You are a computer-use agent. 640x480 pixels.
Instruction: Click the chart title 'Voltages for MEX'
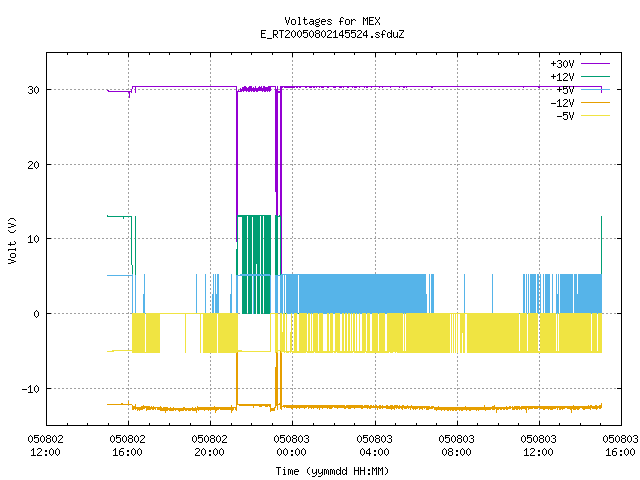332,21
